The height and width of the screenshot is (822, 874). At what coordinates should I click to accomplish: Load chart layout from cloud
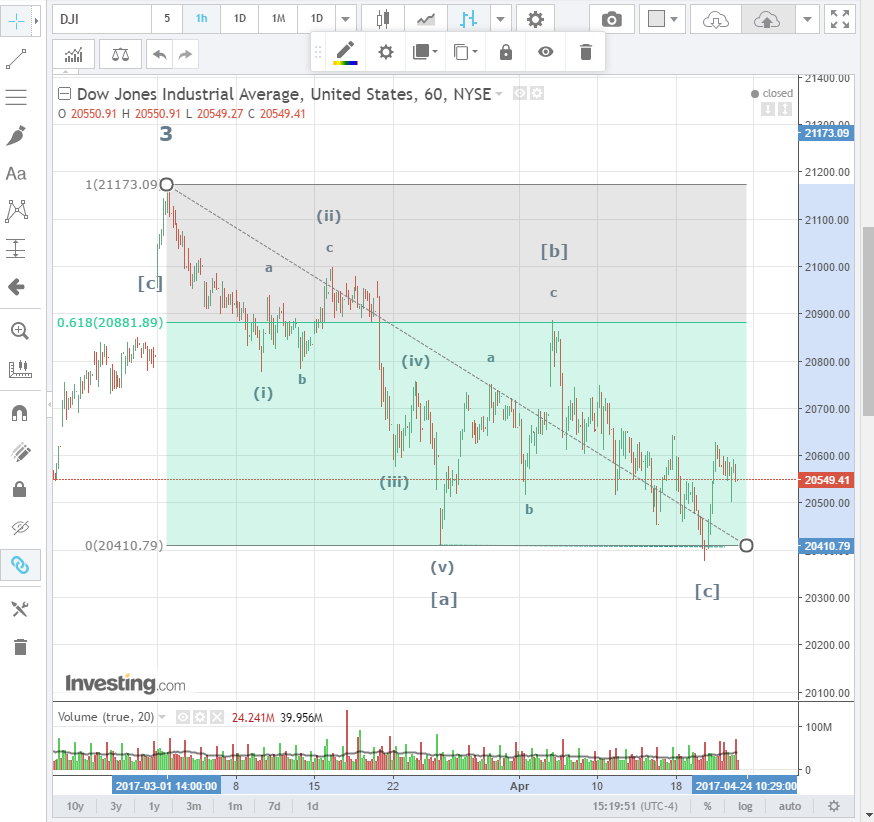716,20
